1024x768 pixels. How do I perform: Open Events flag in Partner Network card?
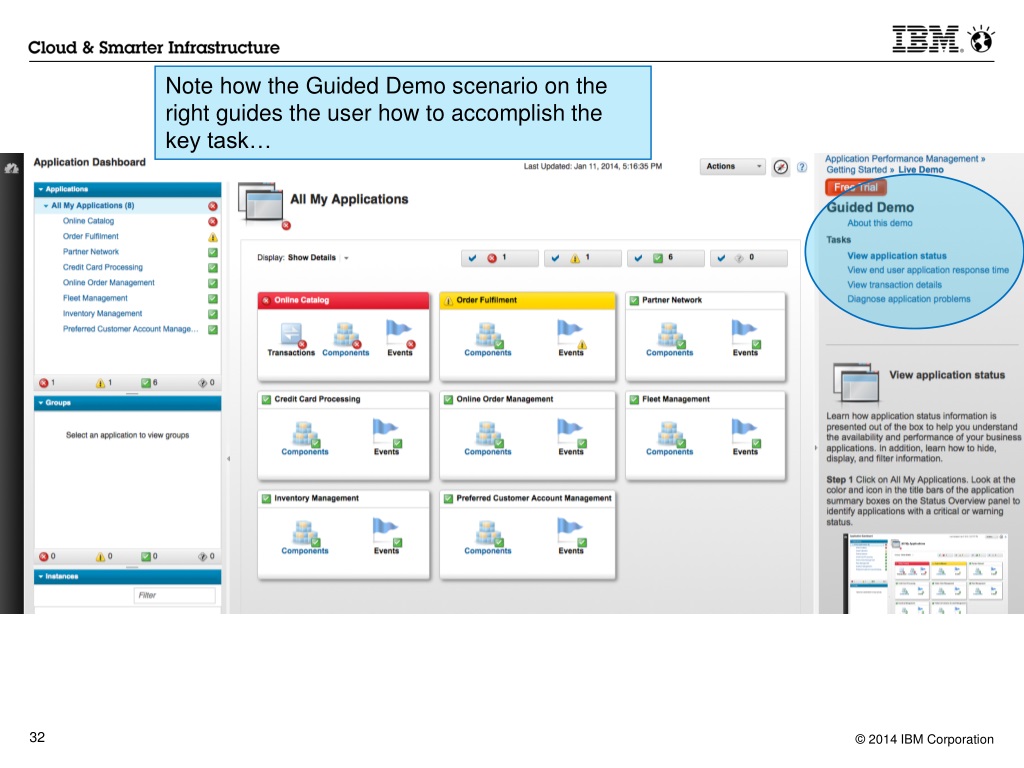click(x=745, y=334)
